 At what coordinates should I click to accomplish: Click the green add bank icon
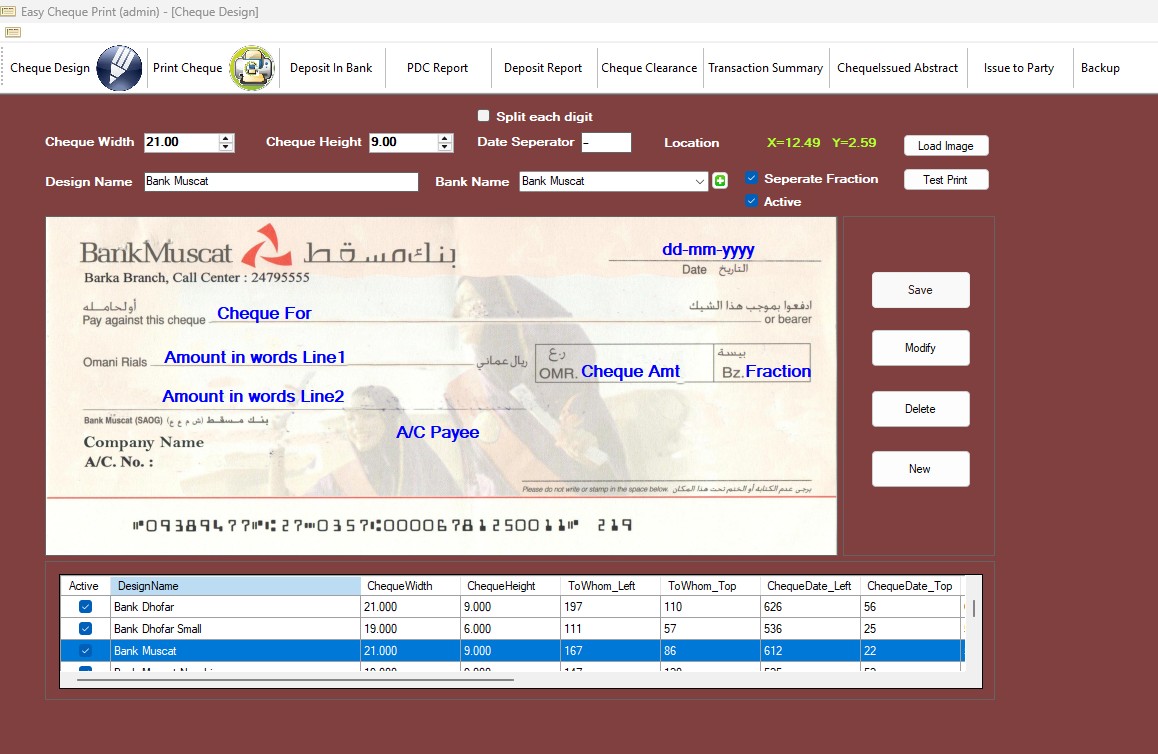(x=720, y=181)
